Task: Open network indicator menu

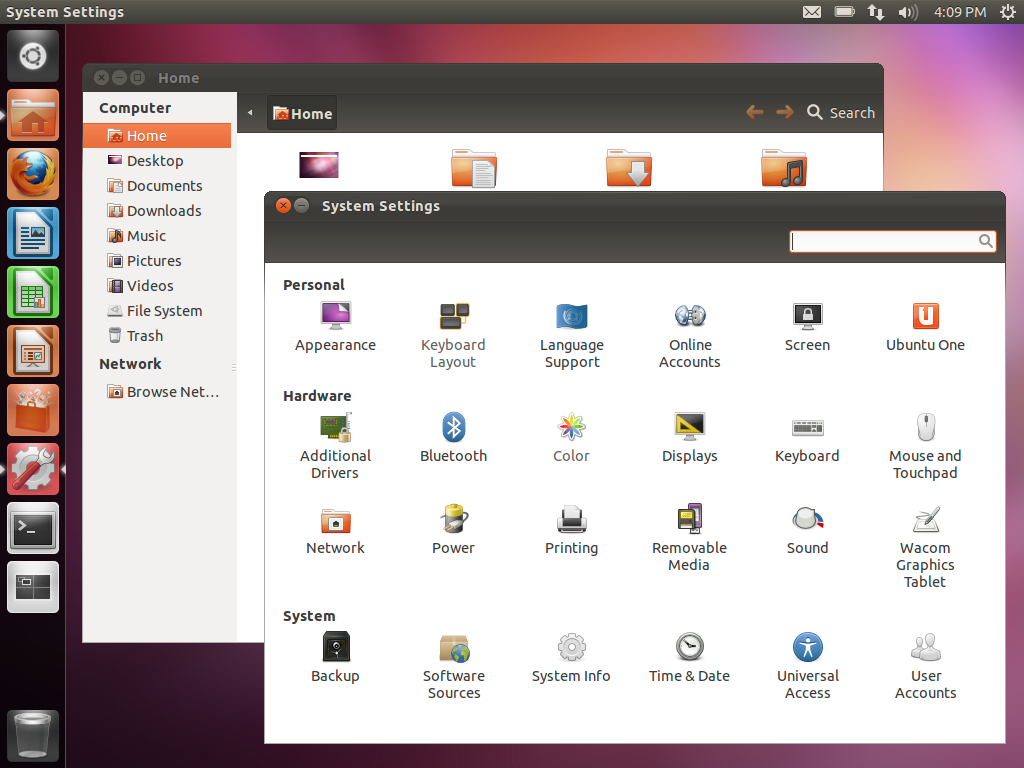Action: (876, 12)
